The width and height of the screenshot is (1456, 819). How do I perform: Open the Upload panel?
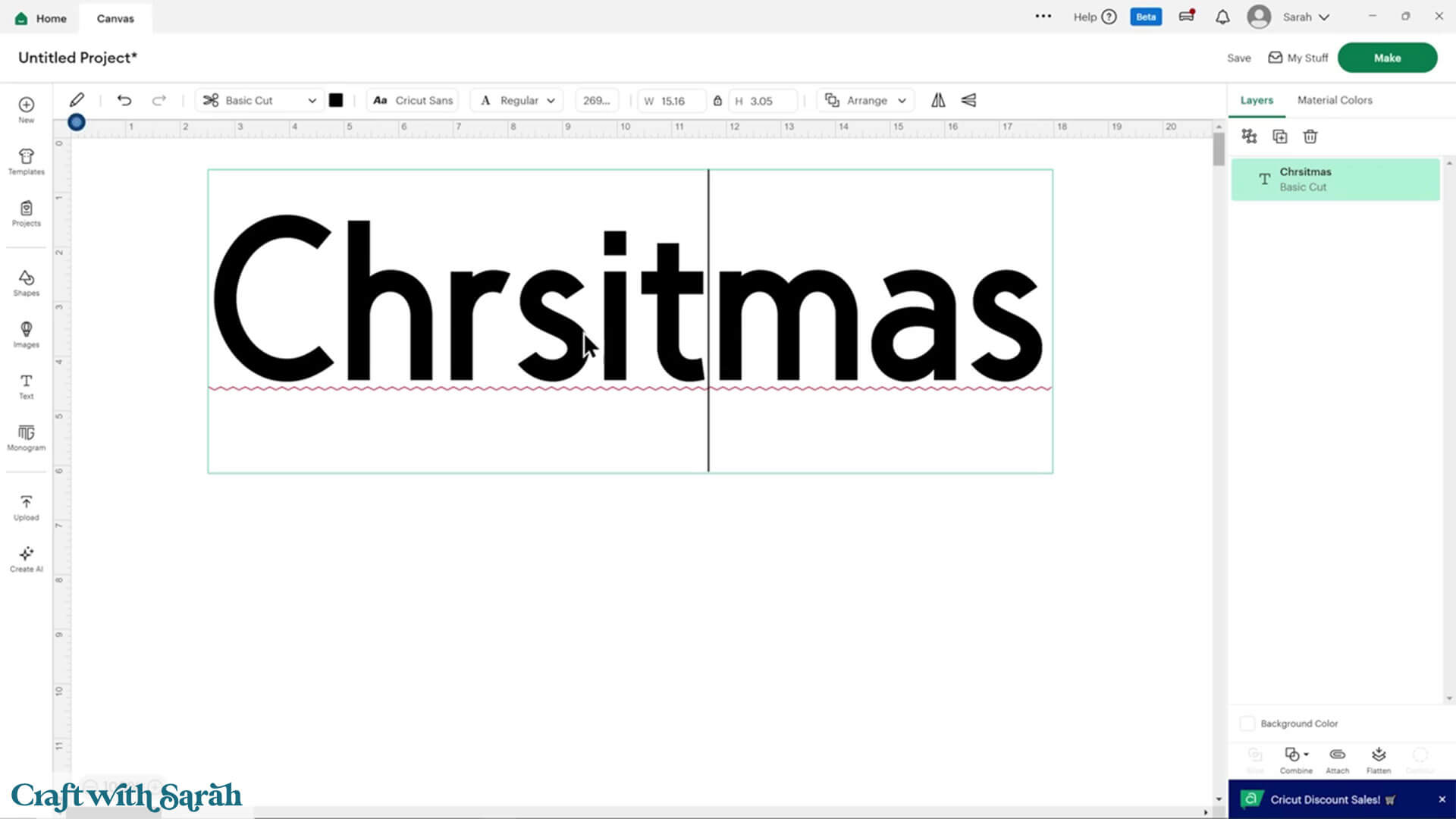(26, 507)
